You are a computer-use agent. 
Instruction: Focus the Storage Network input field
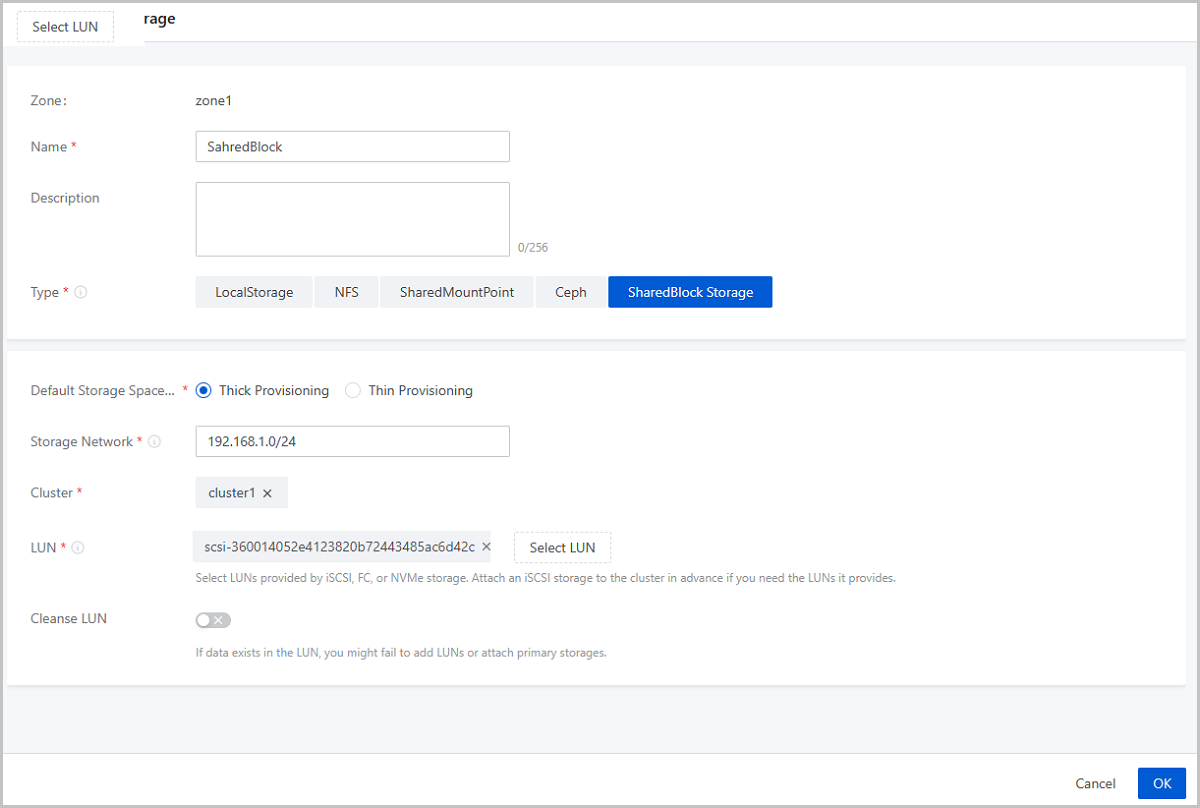pyautogui.click(x=352, y=441)
